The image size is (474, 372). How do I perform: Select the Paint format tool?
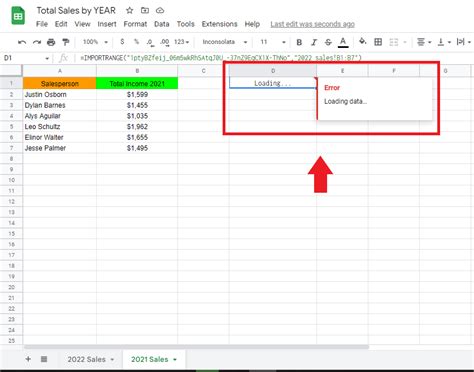click(x=66, y=42)
